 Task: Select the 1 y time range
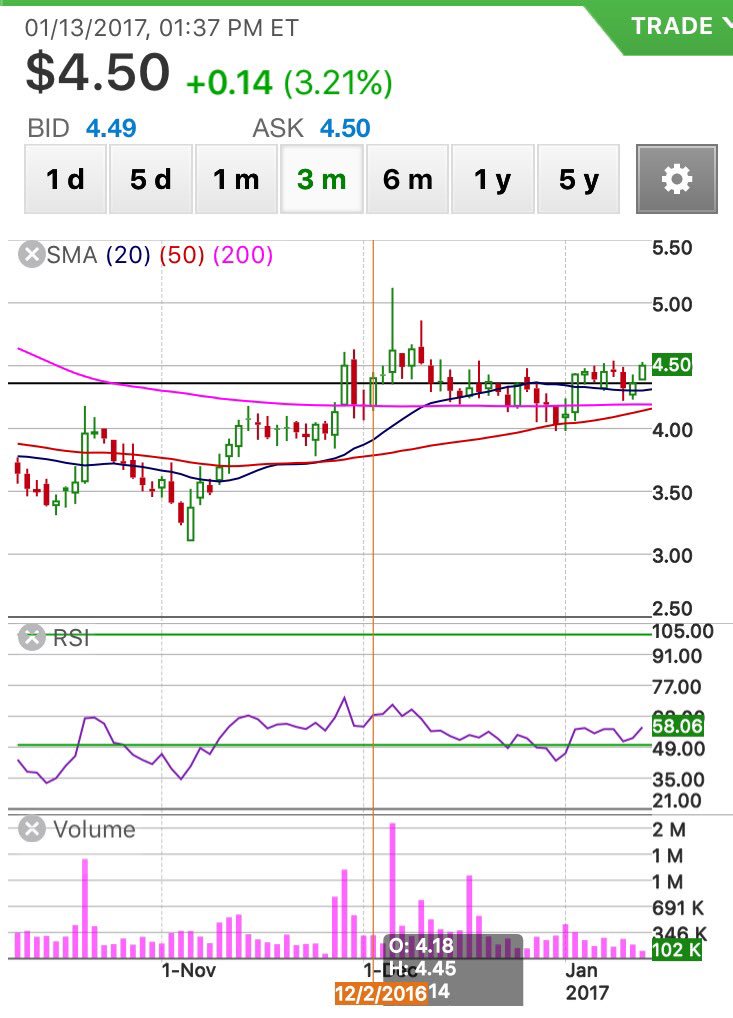492,179
